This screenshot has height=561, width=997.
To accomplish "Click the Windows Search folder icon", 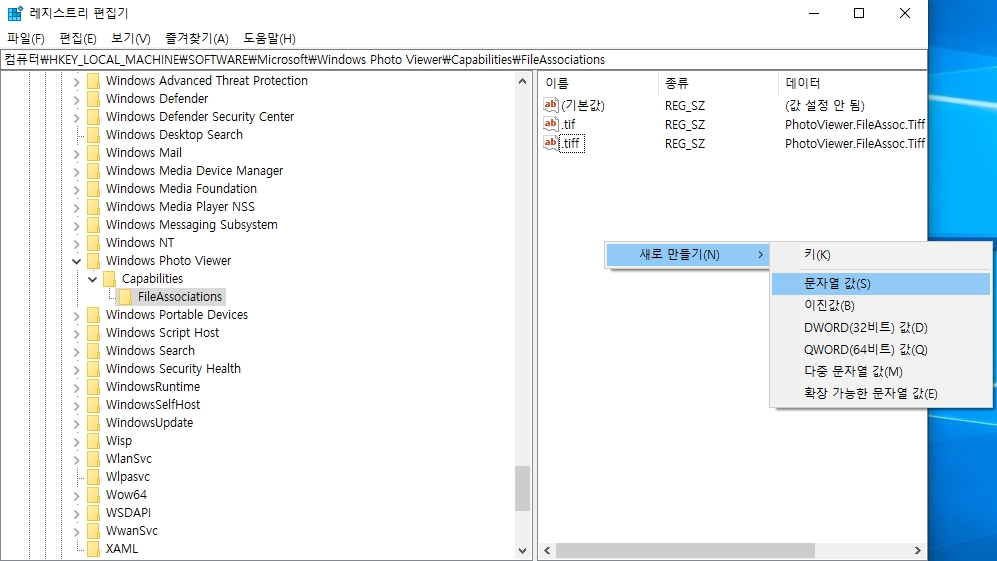I will (93, 351).
